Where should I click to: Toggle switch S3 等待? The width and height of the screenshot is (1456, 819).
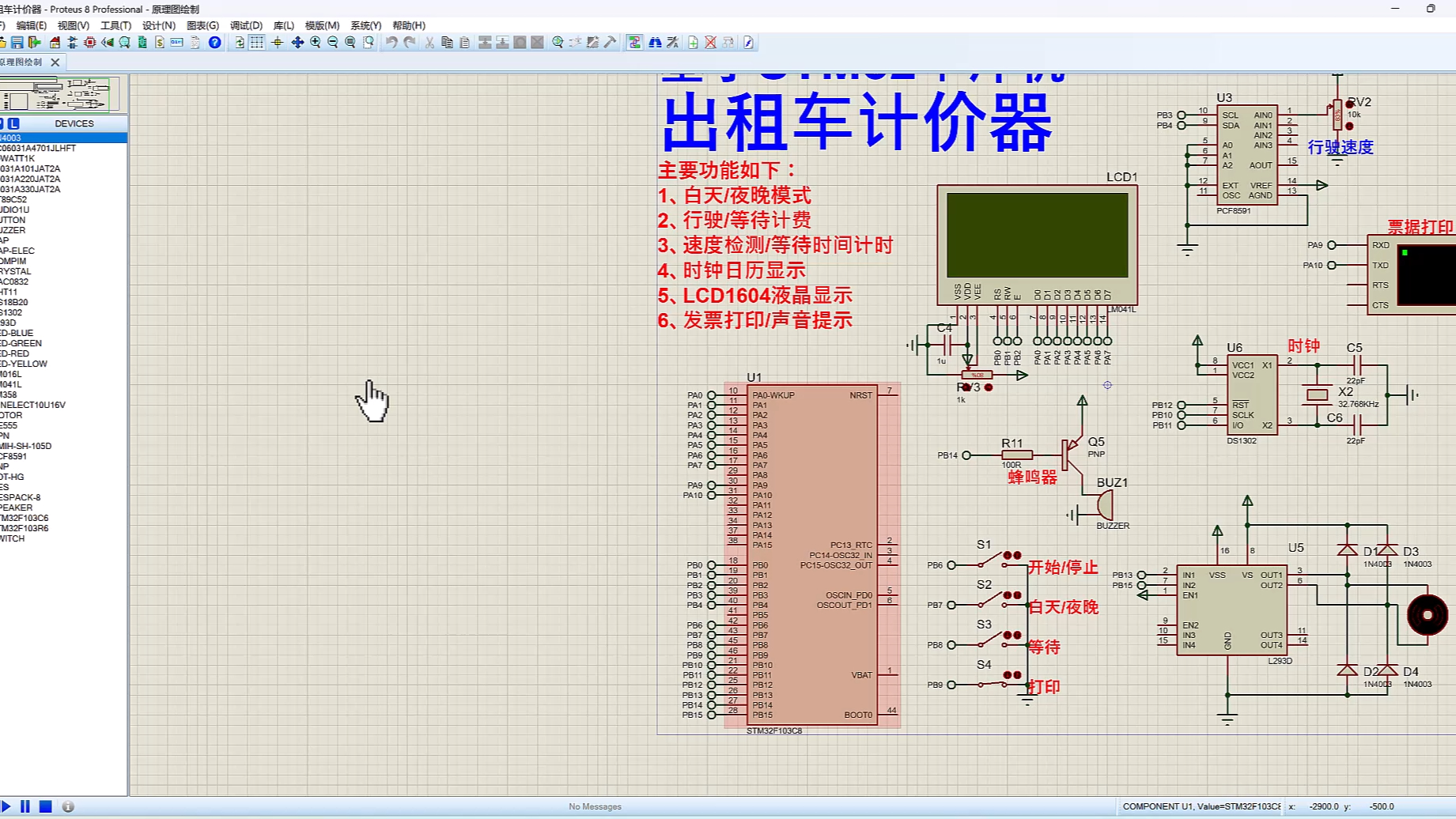tap(993, 640)
